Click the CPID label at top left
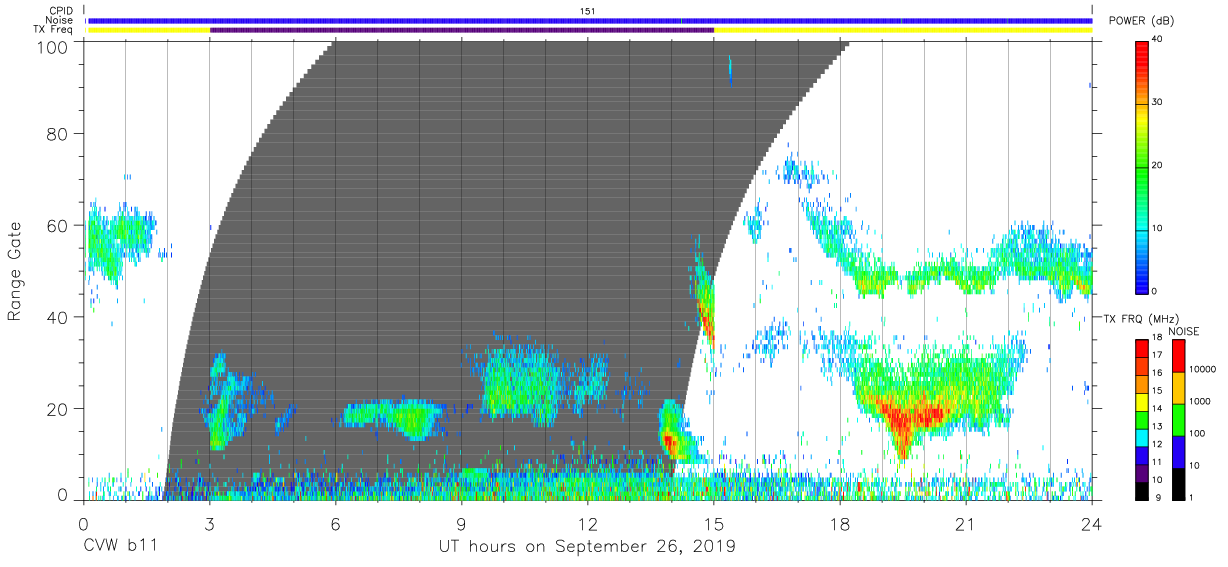This screenshot has width=1228, height=567. [x=59, y=11]
